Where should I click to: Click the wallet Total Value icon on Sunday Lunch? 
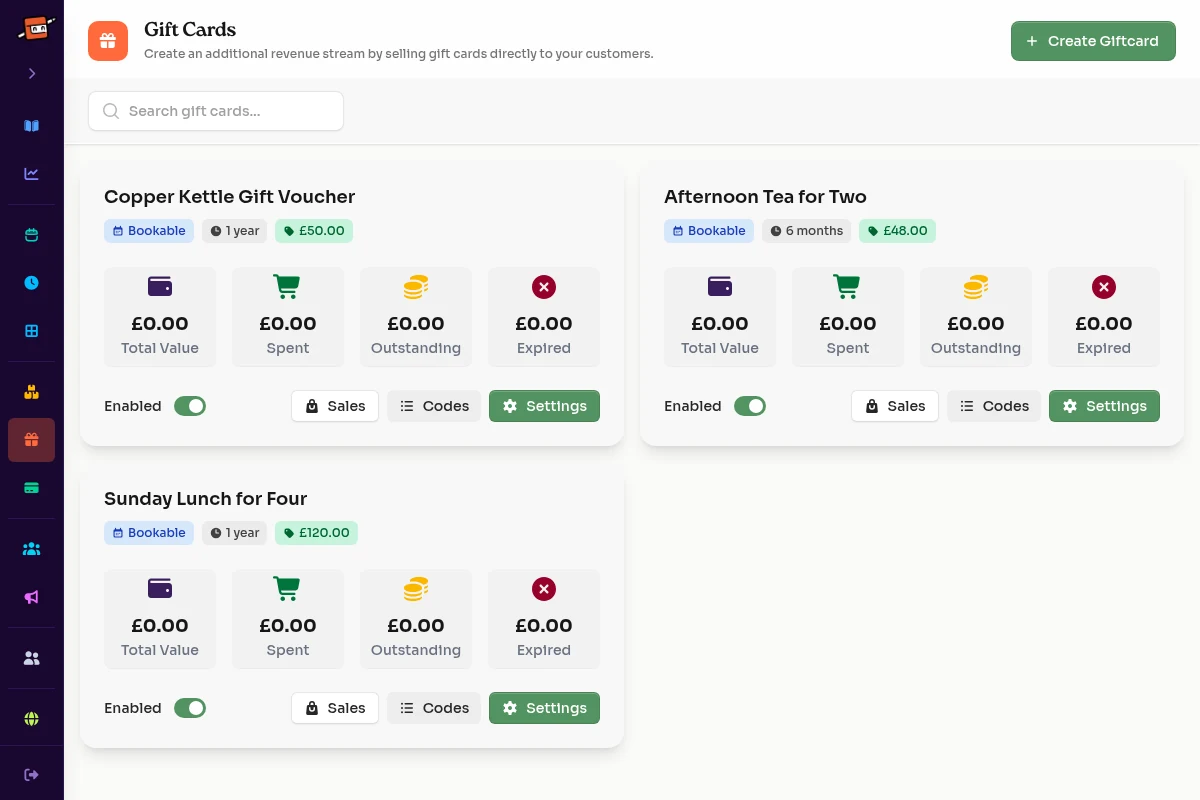pyautogui.click(x=160, y=589)
